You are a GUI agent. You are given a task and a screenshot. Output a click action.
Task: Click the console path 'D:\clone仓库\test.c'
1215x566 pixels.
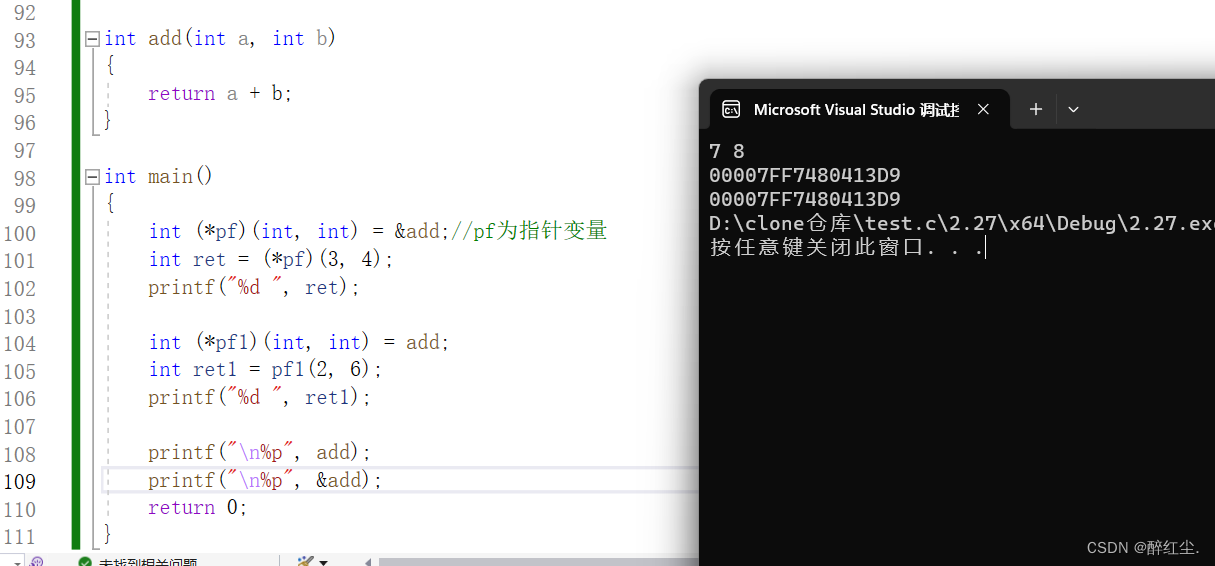tap(826, 223)
